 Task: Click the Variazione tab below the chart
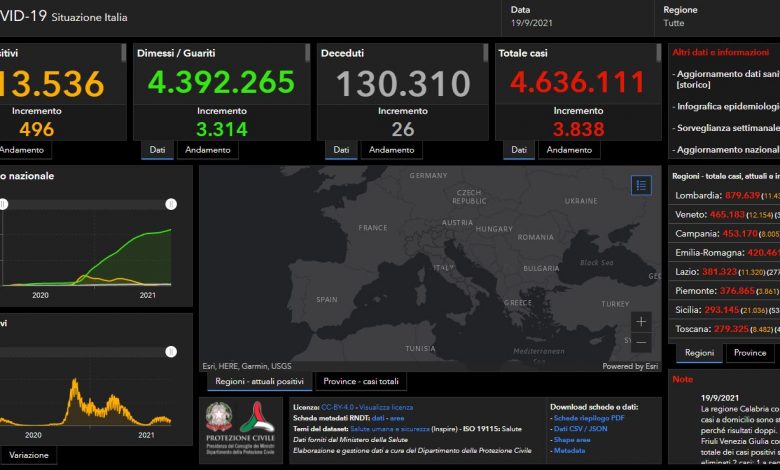(29, 455)
